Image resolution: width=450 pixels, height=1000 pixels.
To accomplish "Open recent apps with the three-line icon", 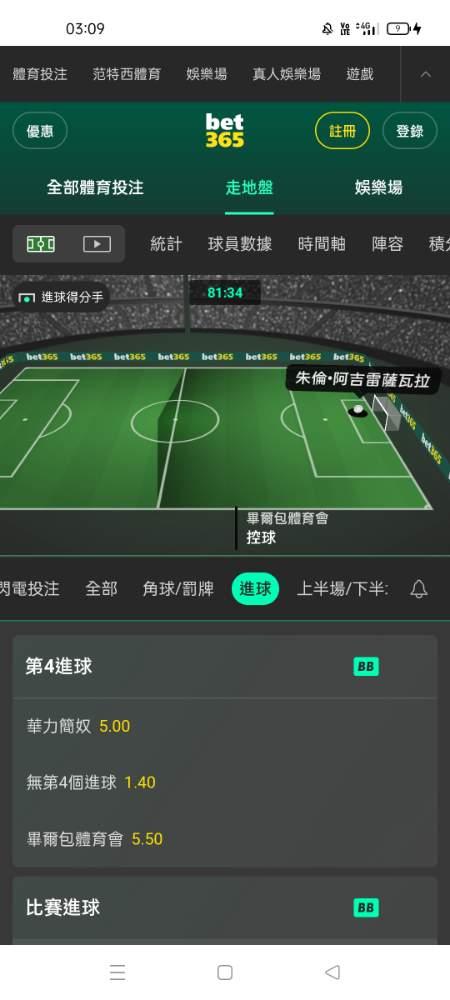I will click(117, 972).
